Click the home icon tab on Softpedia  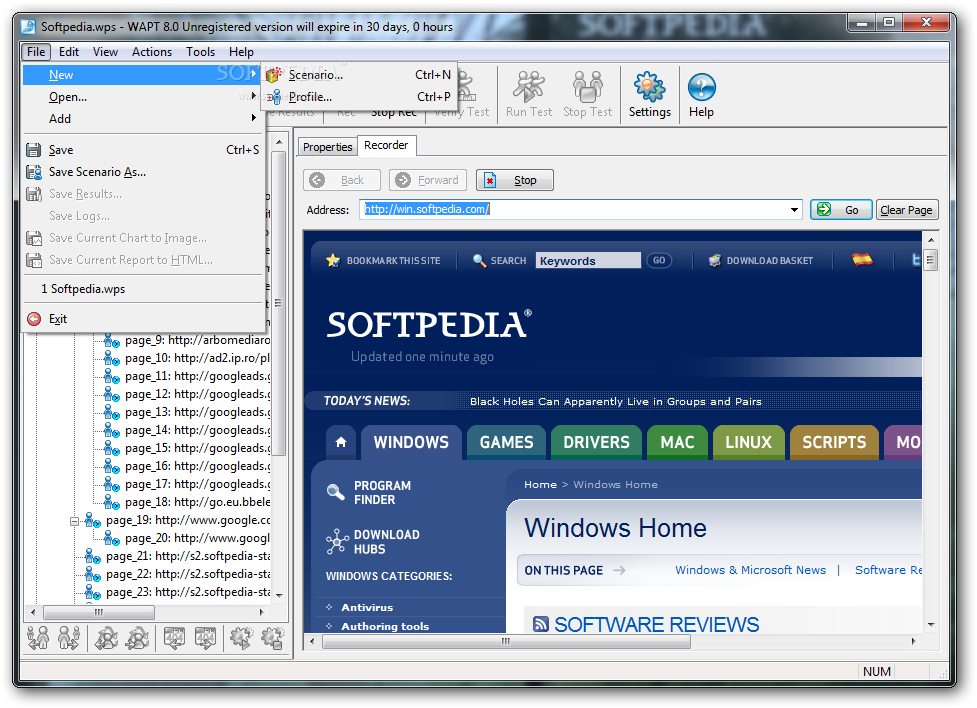pyautogui.click(x=341, y=442)
